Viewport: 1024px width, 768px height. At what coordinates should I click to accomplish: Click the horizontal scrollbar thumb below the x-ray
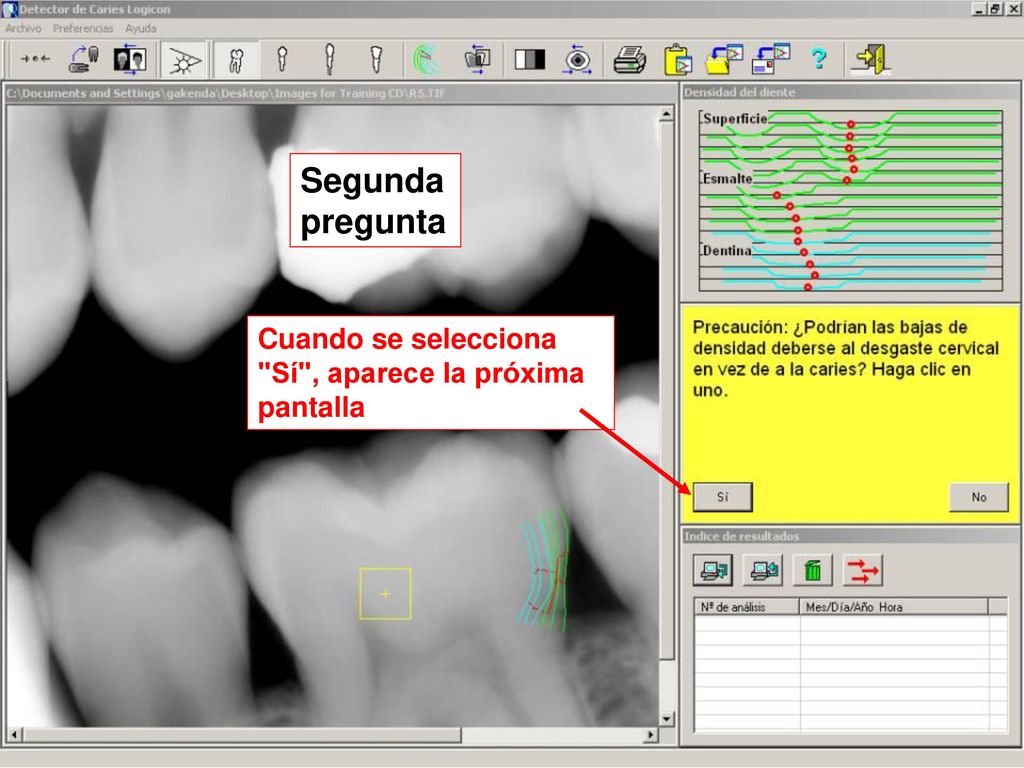click(x=242, y=735)
